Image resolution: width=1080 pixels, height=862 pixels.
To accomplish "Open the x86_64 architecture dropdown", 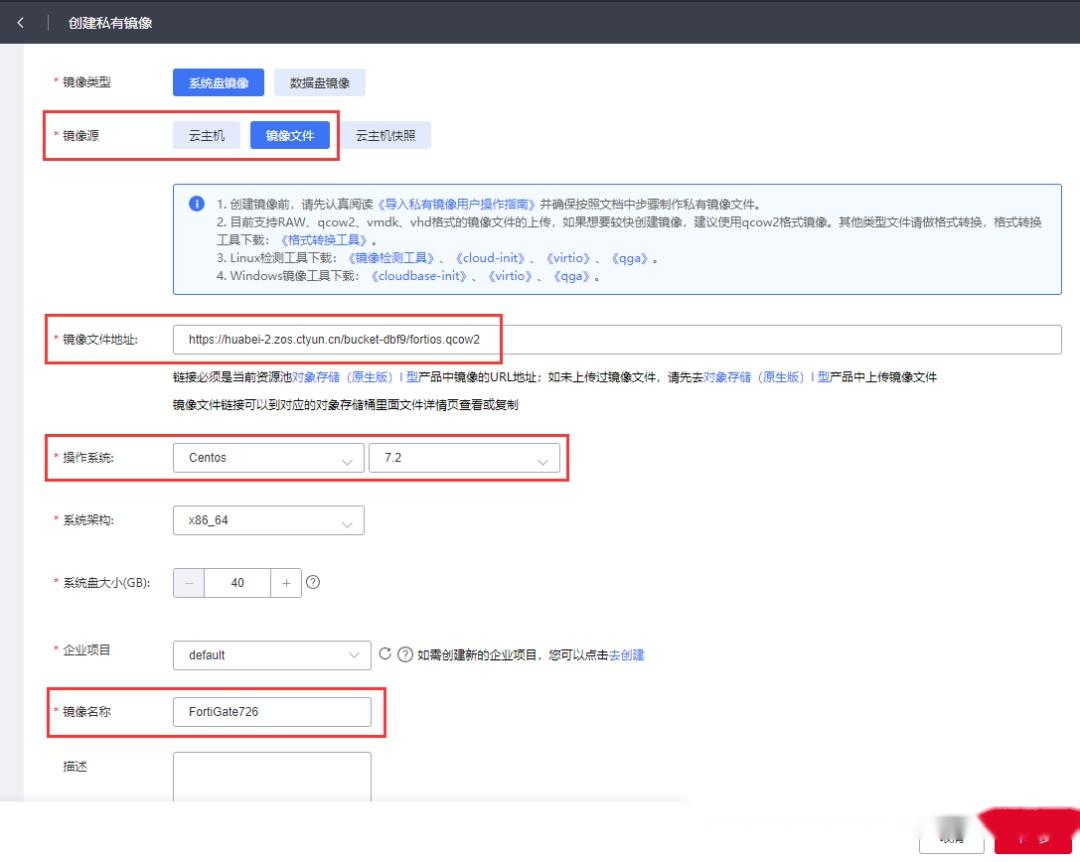I will 269,520.
